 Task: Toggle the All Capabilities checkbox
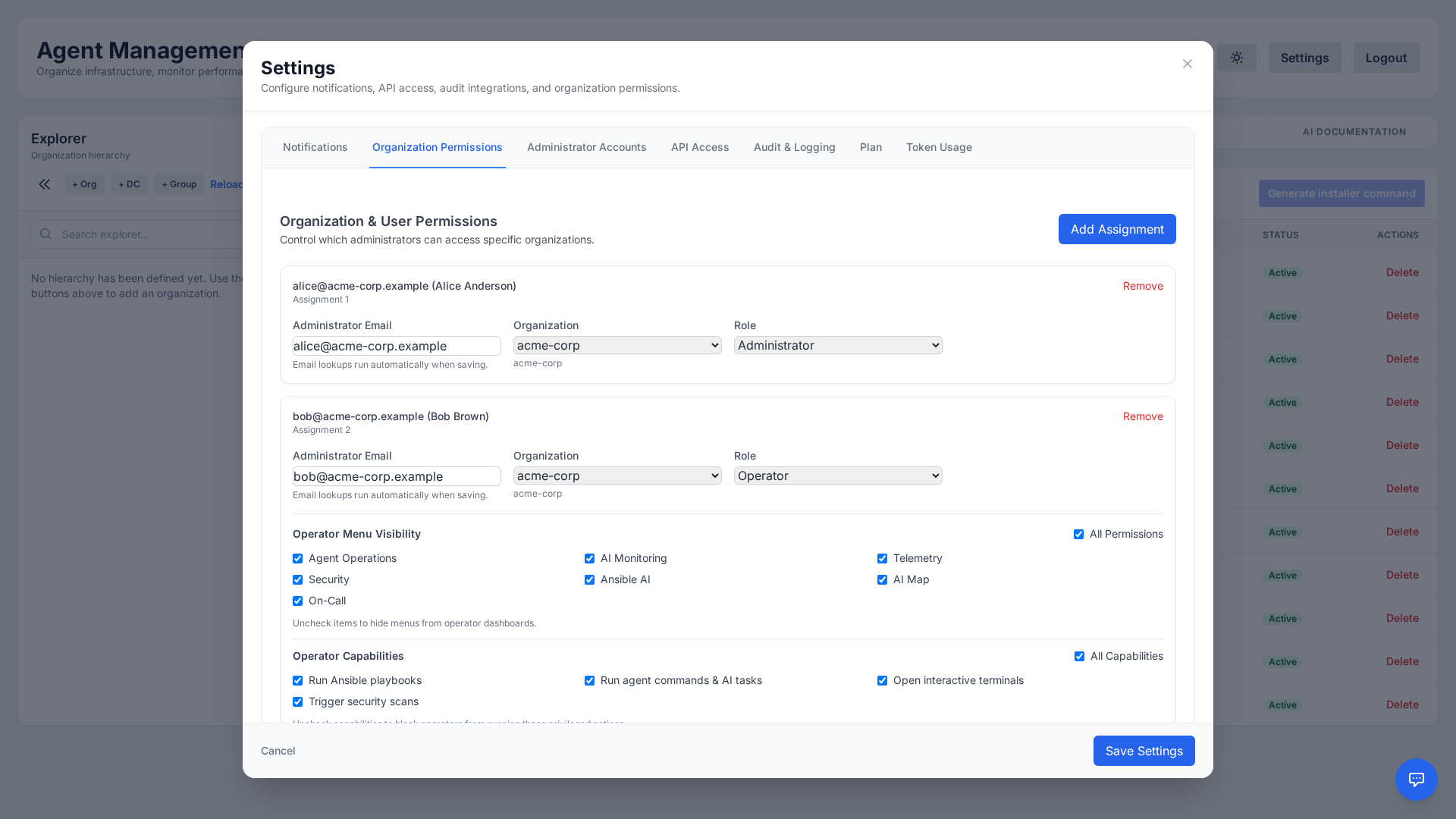coord(1079,657)
